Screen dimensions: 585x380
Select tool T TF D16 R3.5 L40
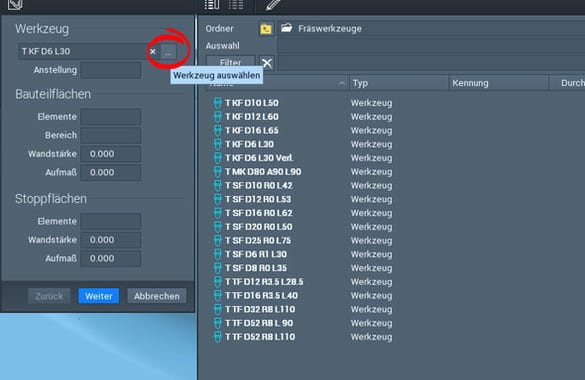tap(261, 296)
